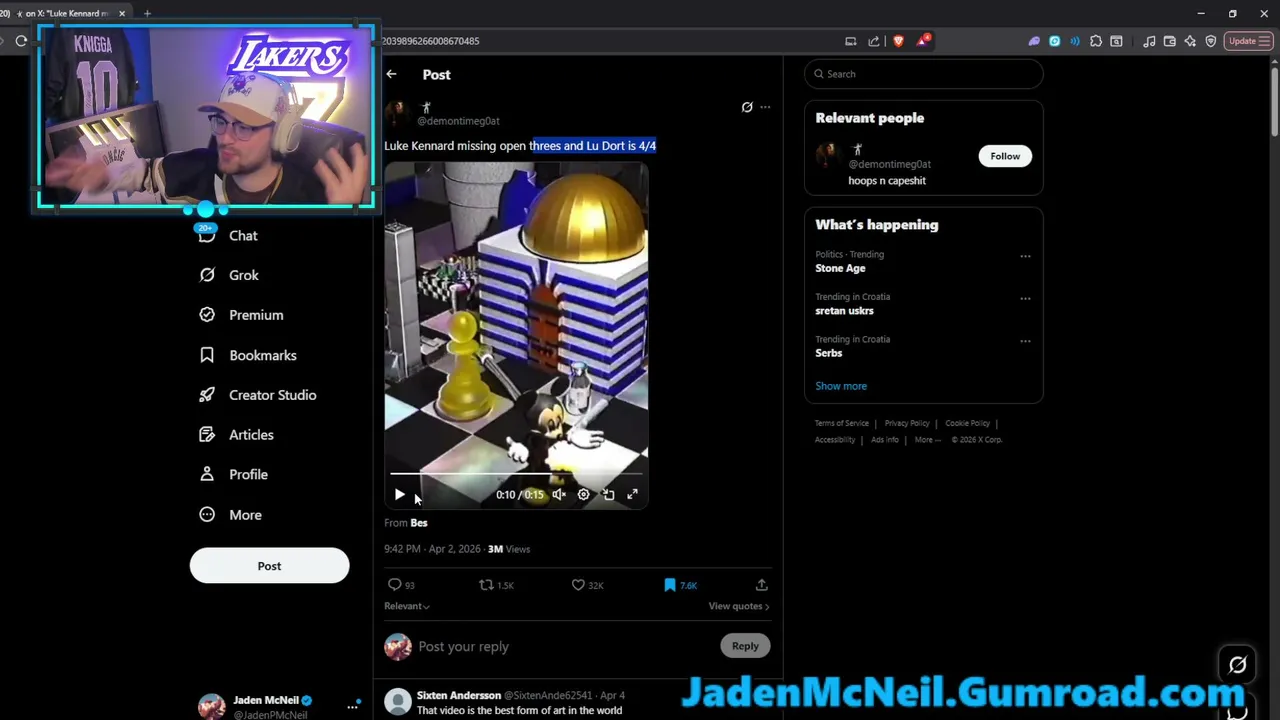This screenshot has height=720, width=1280.
Task: Follow @demontimeg0at
Action: coord(1005,156)
